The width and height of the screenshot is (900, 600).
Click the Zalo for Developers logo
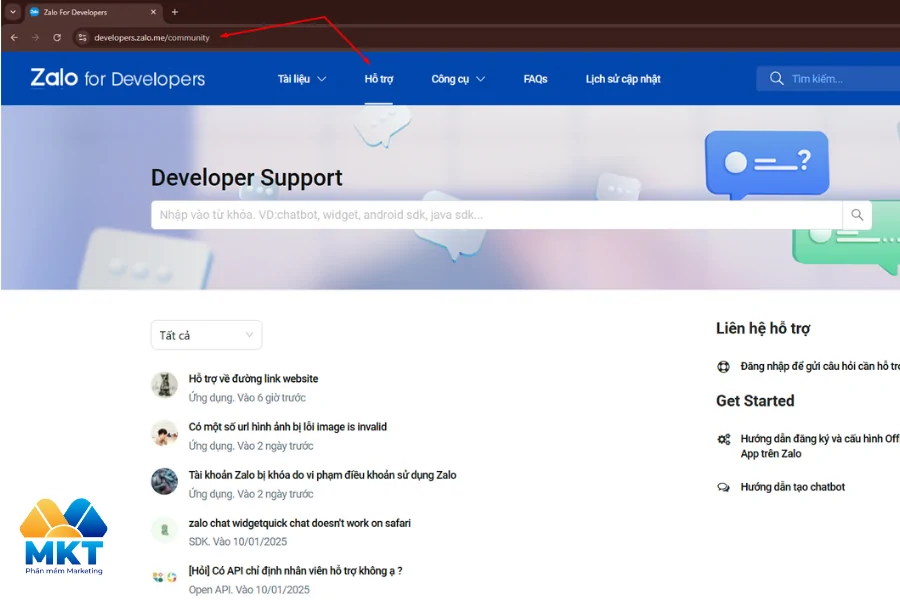pos(118,78)
